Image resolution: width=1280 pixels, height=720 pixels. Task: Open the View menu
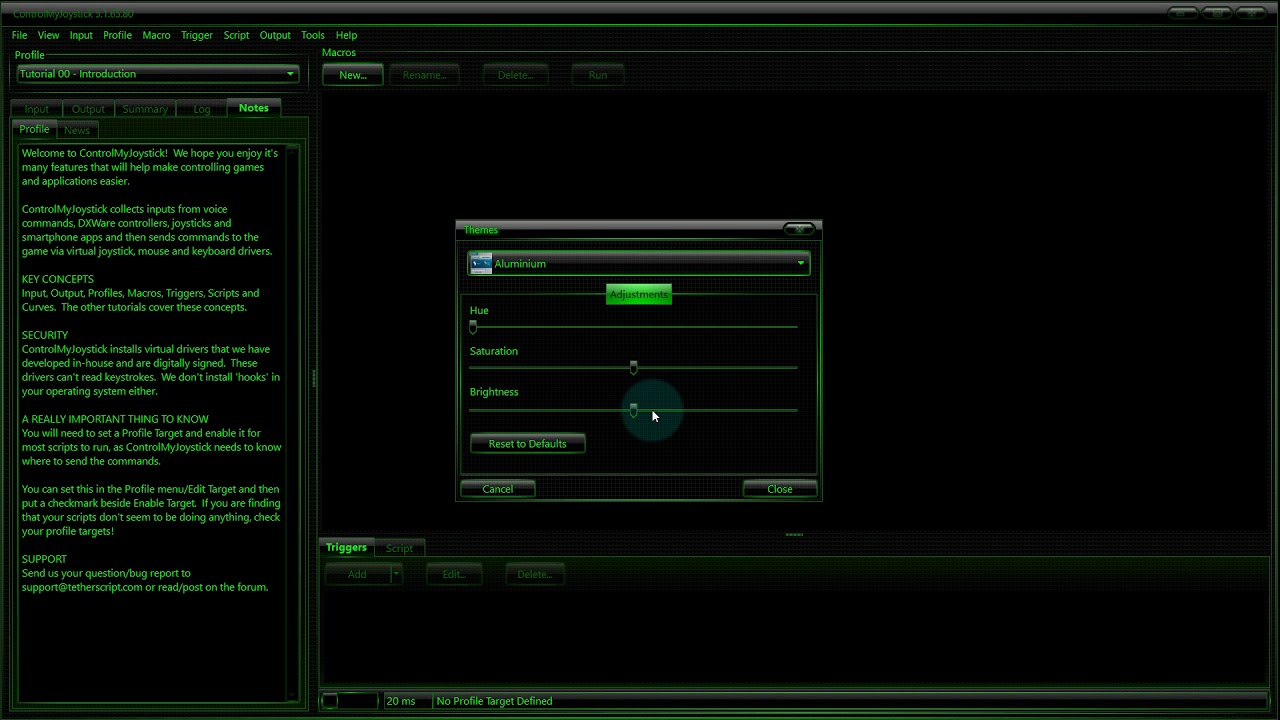pyautogui.click(x=48, y=35)
